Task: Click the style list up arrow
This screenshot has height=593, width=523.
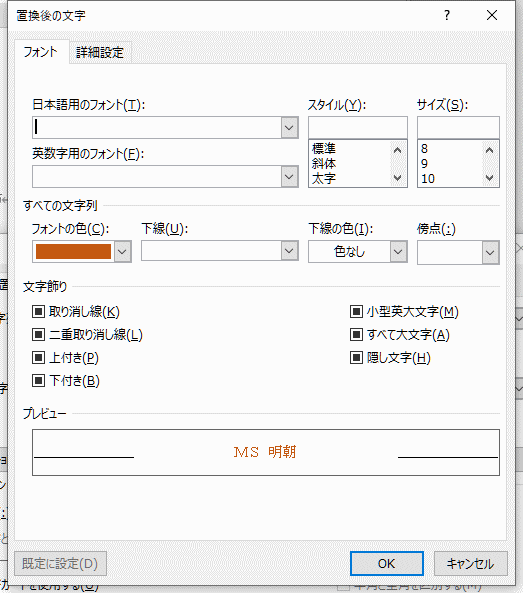Action: tap(397, 151)
